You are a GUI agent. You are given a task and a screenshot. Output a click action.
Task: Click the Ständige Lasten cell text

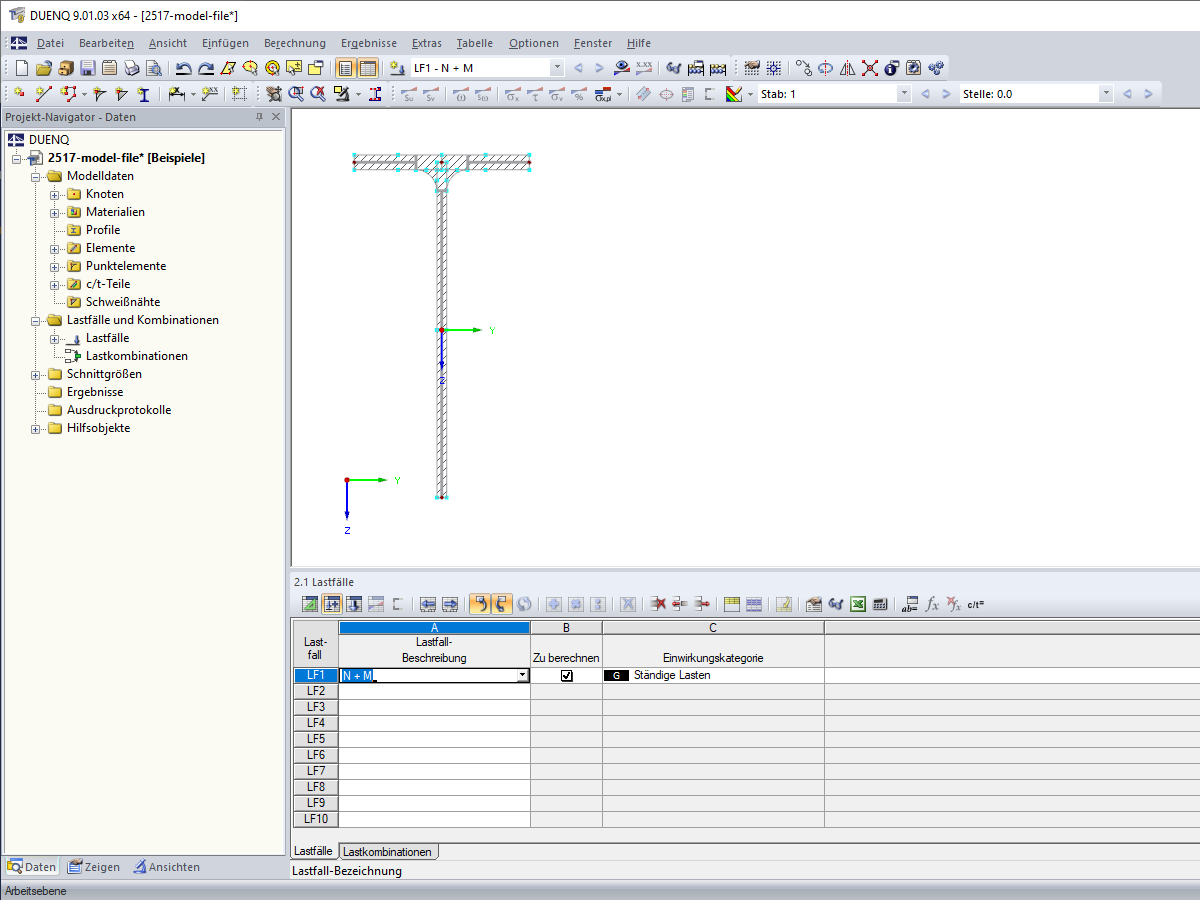tap(673, 676)
